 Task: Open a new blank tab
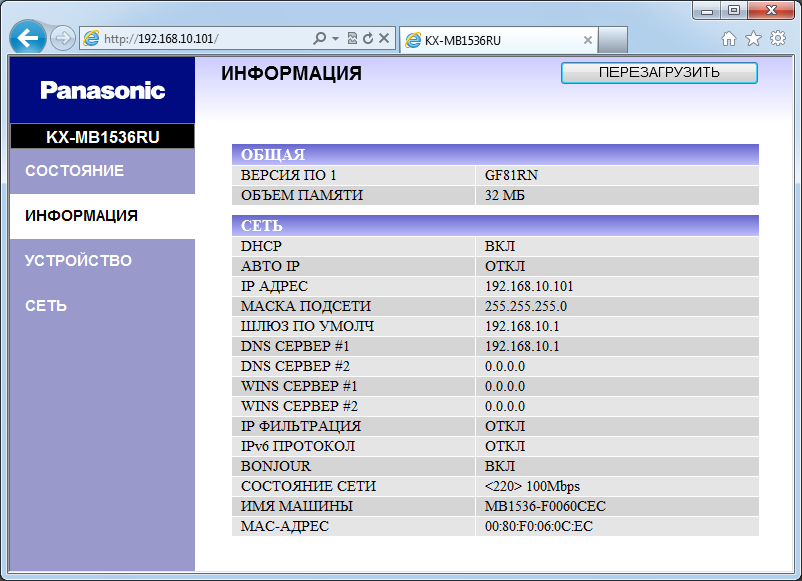pyautogui.click(x=613, y=40)
